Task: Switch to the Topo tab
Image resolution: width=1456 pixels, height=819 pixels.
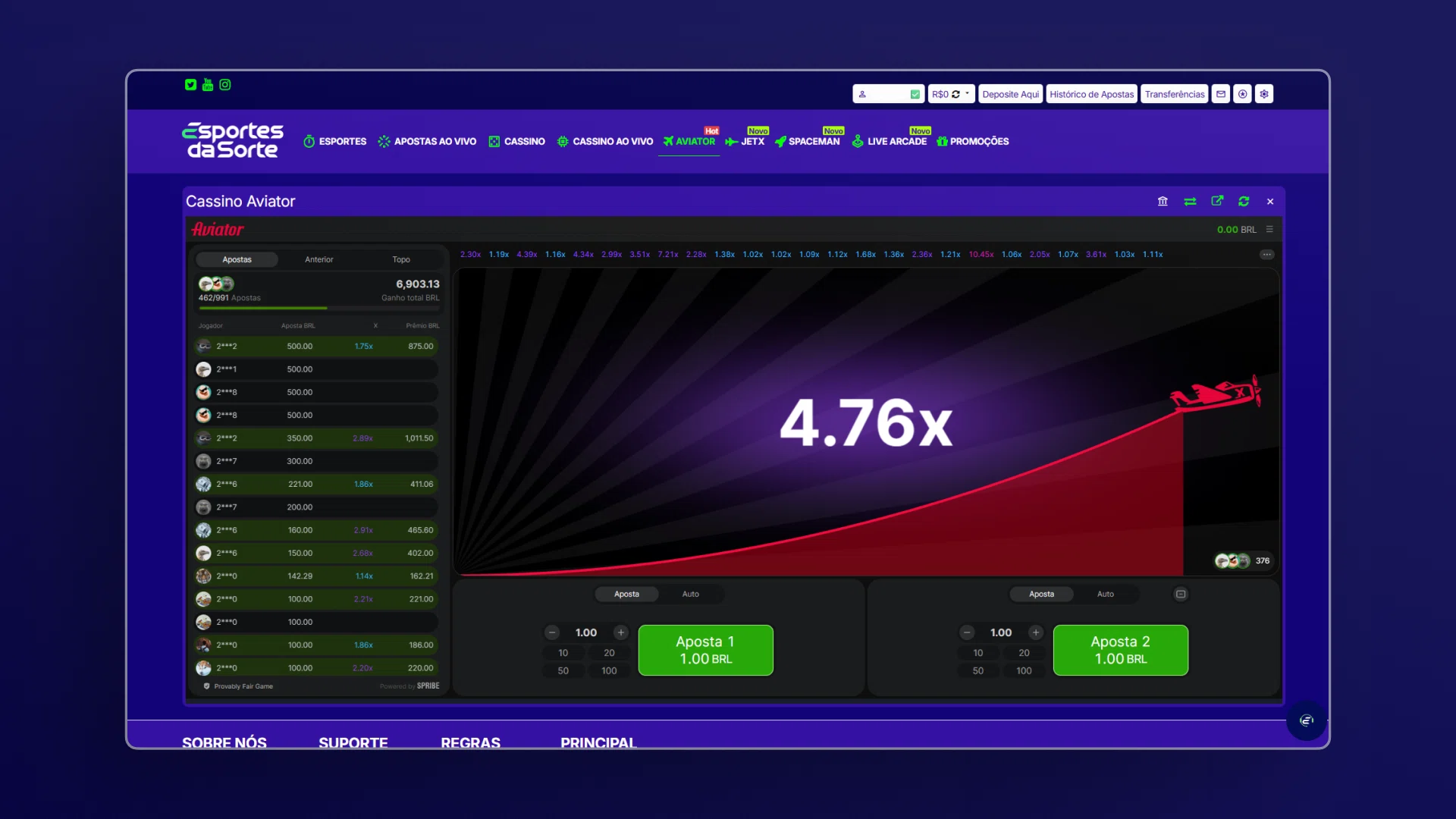Action: pyautogui.click(x=401, y=259)
